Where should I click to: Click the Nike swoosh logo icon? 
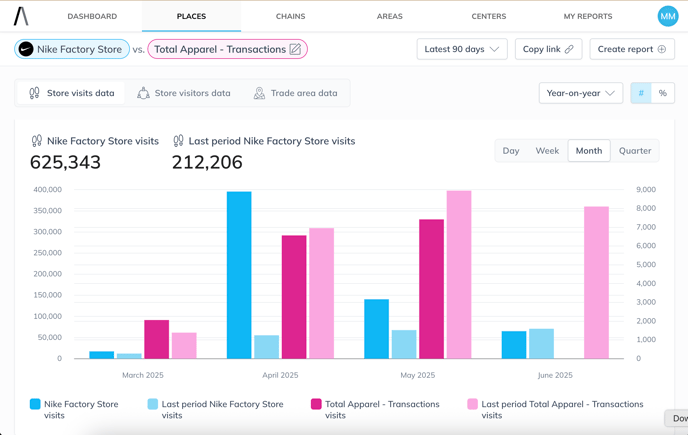tap(26, 49)
